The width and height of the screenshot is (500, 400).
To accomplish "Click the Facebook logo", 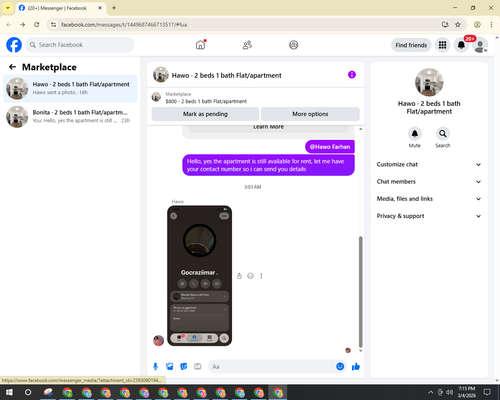I will 14,45.
